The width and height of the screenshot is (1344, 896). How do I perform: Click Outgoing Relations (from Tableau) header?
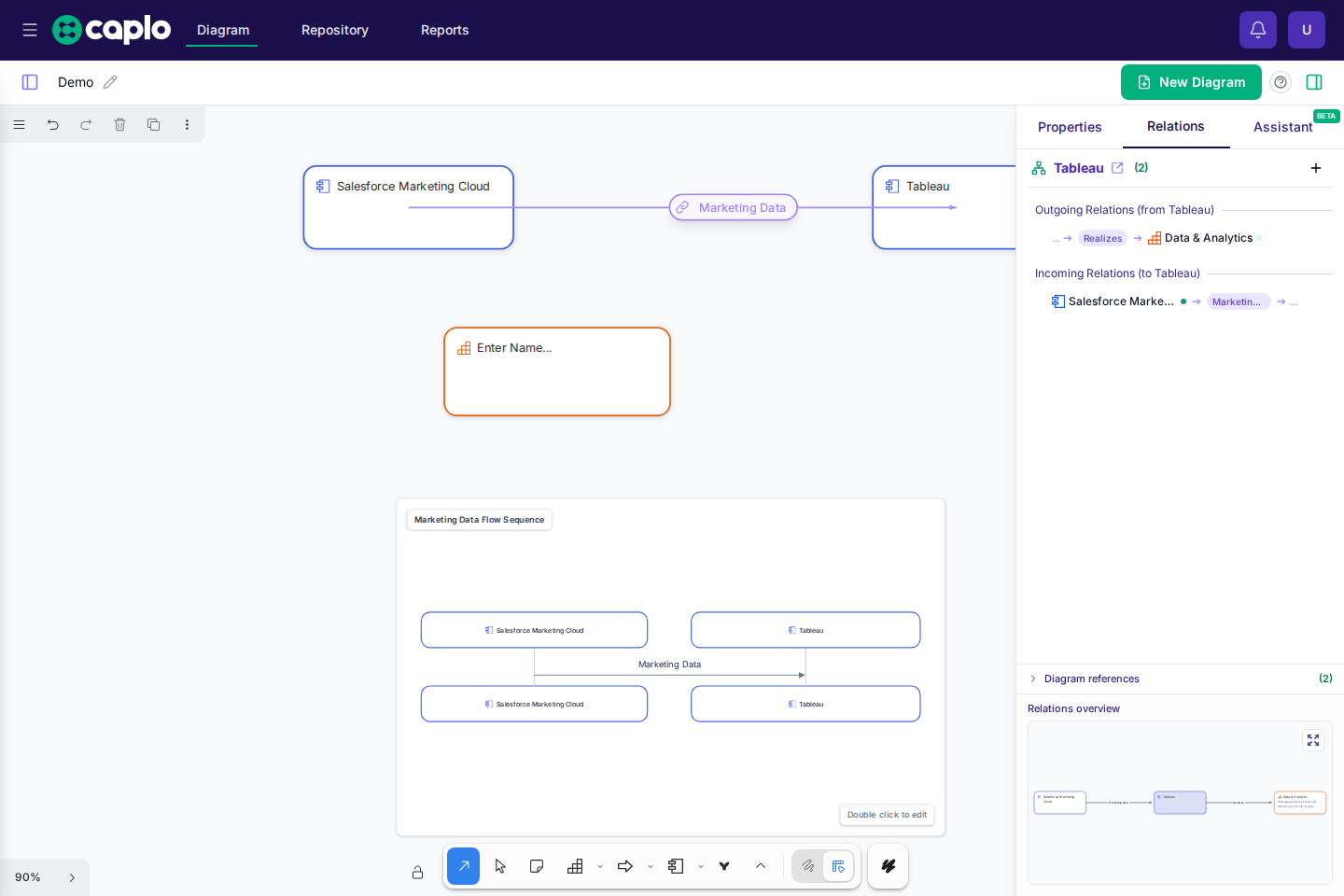(1125, 210)
